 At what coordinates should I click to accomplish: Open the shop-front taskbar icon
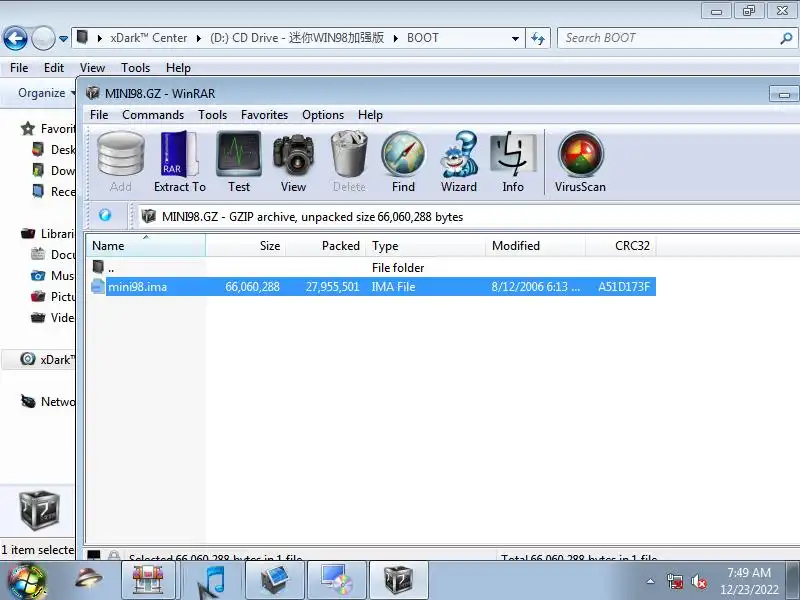click(x=148, y=580)
